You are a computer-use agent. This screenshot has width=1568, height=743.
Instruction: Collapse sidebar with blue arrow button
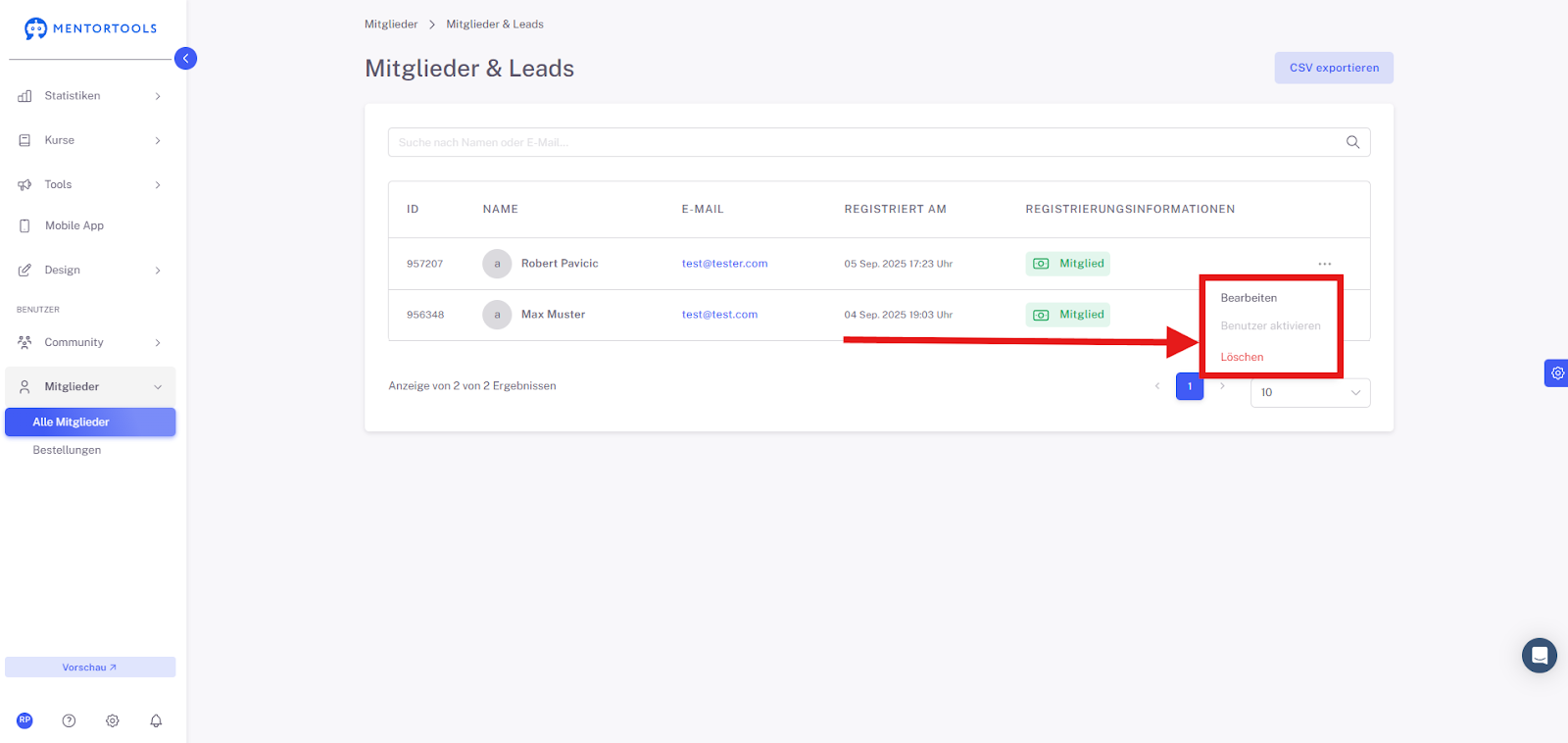click(185, 59)
